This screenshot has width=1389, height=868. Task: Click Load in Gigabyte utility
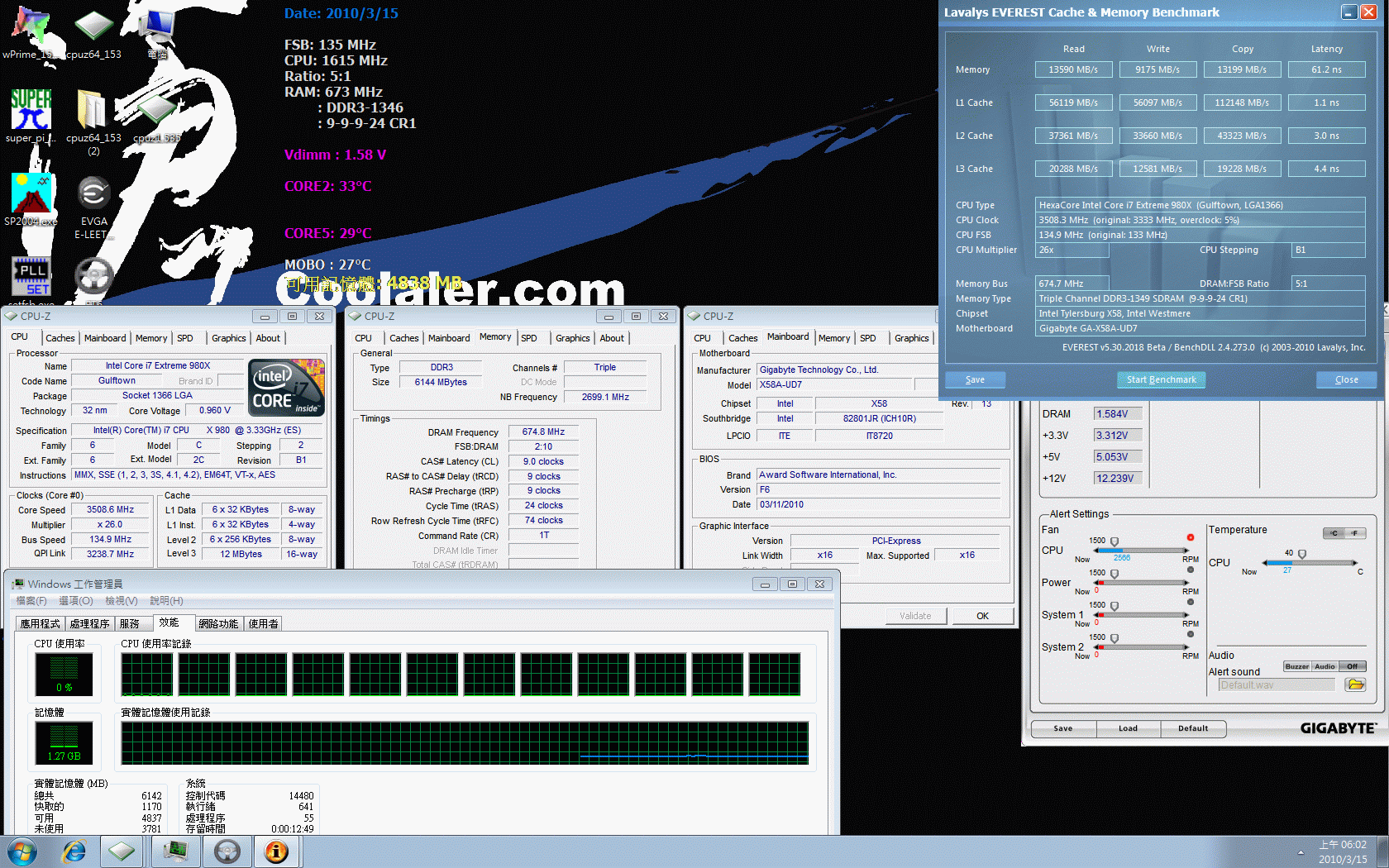coord(1129,728)
